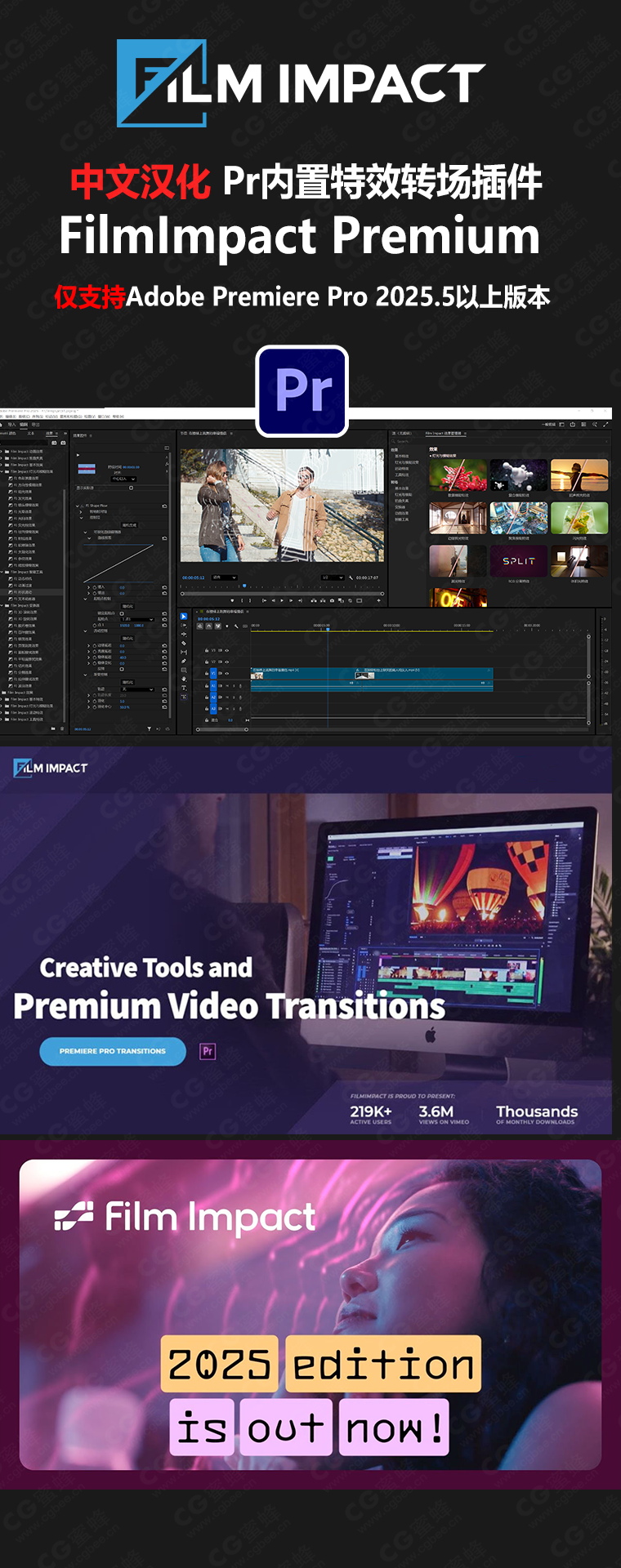Select the Slip tool
Viewport: 621px width, 1568px height.
[184, 652]
